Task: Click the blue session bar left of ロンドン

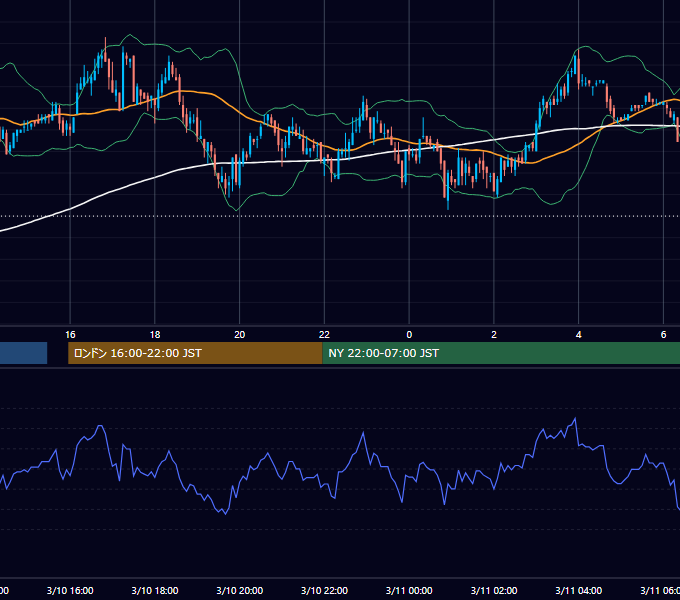Action: tap(23, 353)
